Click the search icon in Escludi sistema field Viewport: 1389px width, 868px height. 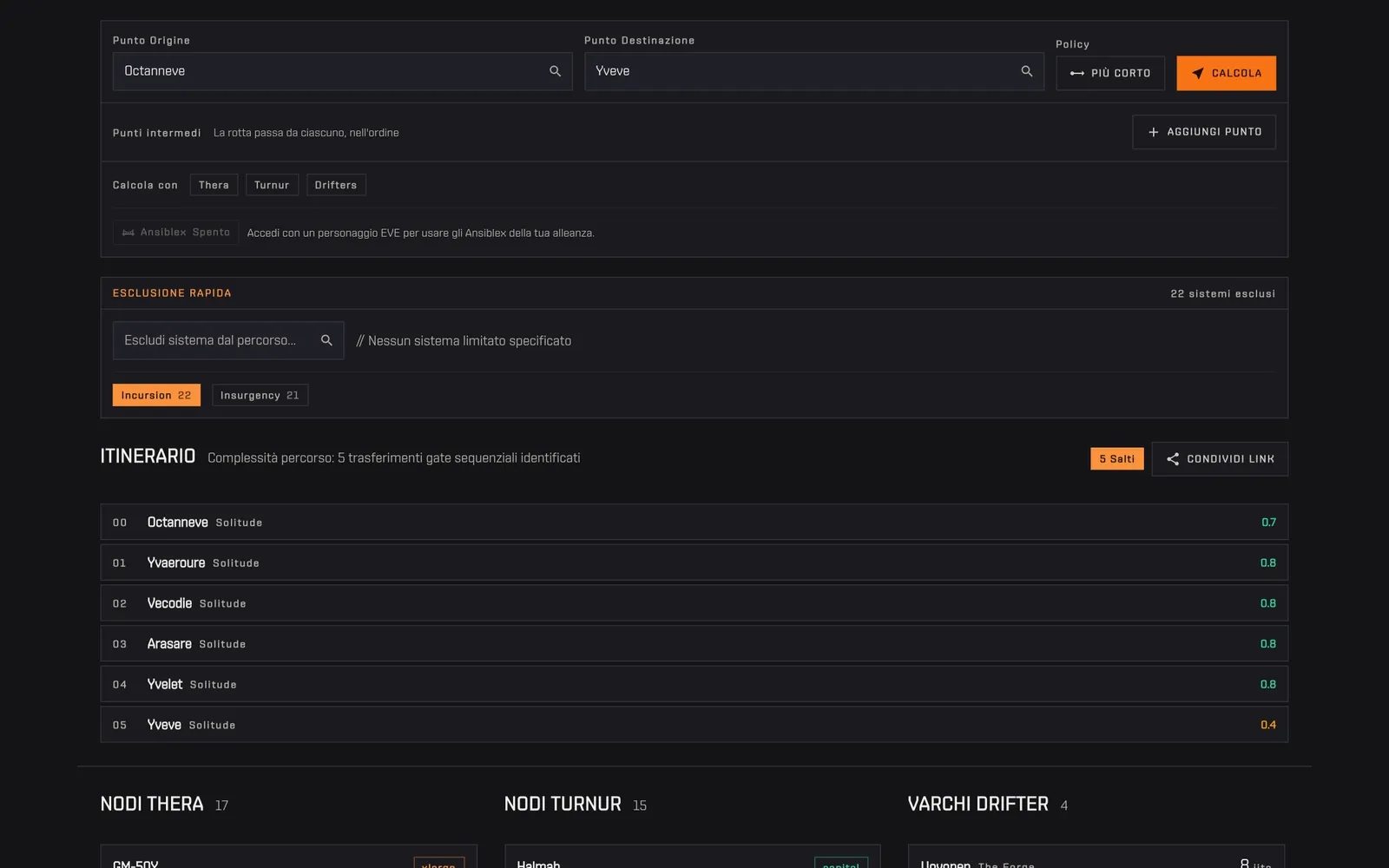coord(326,340)
